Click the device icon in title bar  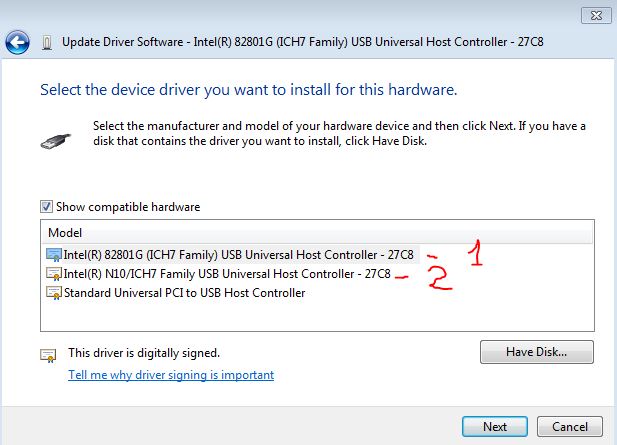[47, 42]
